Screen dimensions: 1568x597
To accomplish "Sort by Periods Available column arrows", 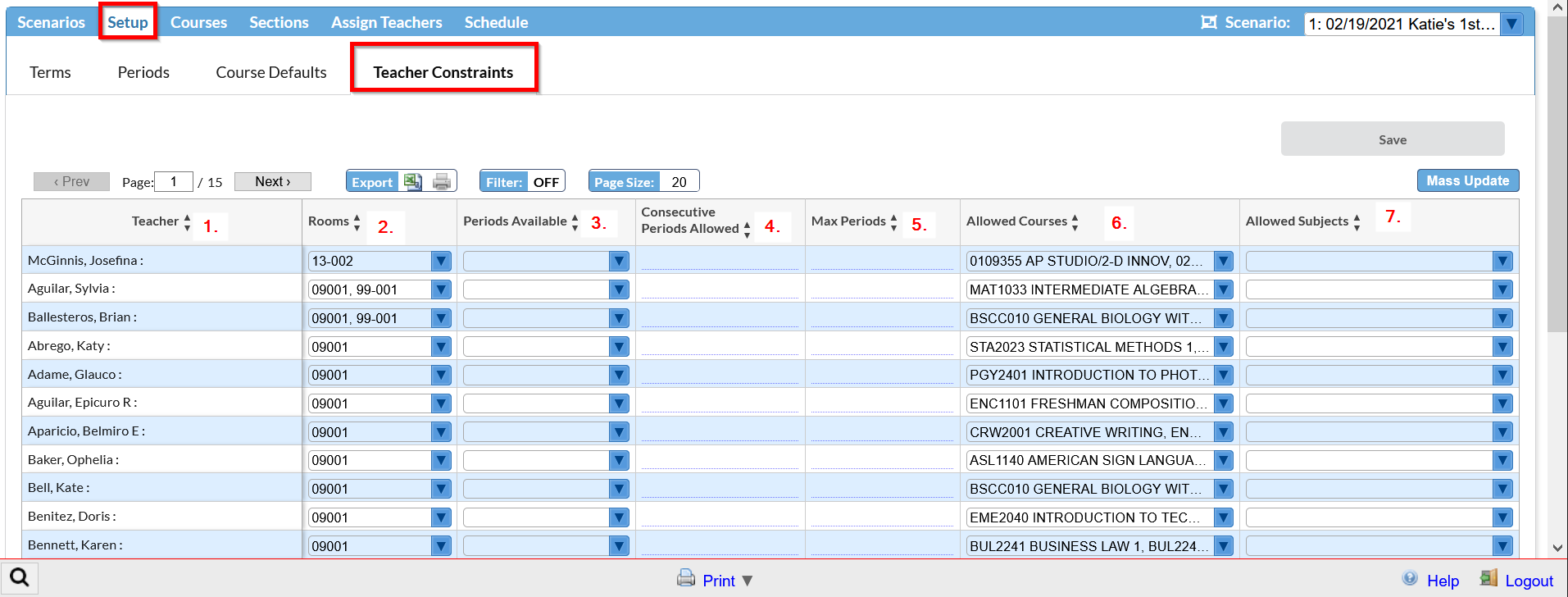I will [575, 222].
